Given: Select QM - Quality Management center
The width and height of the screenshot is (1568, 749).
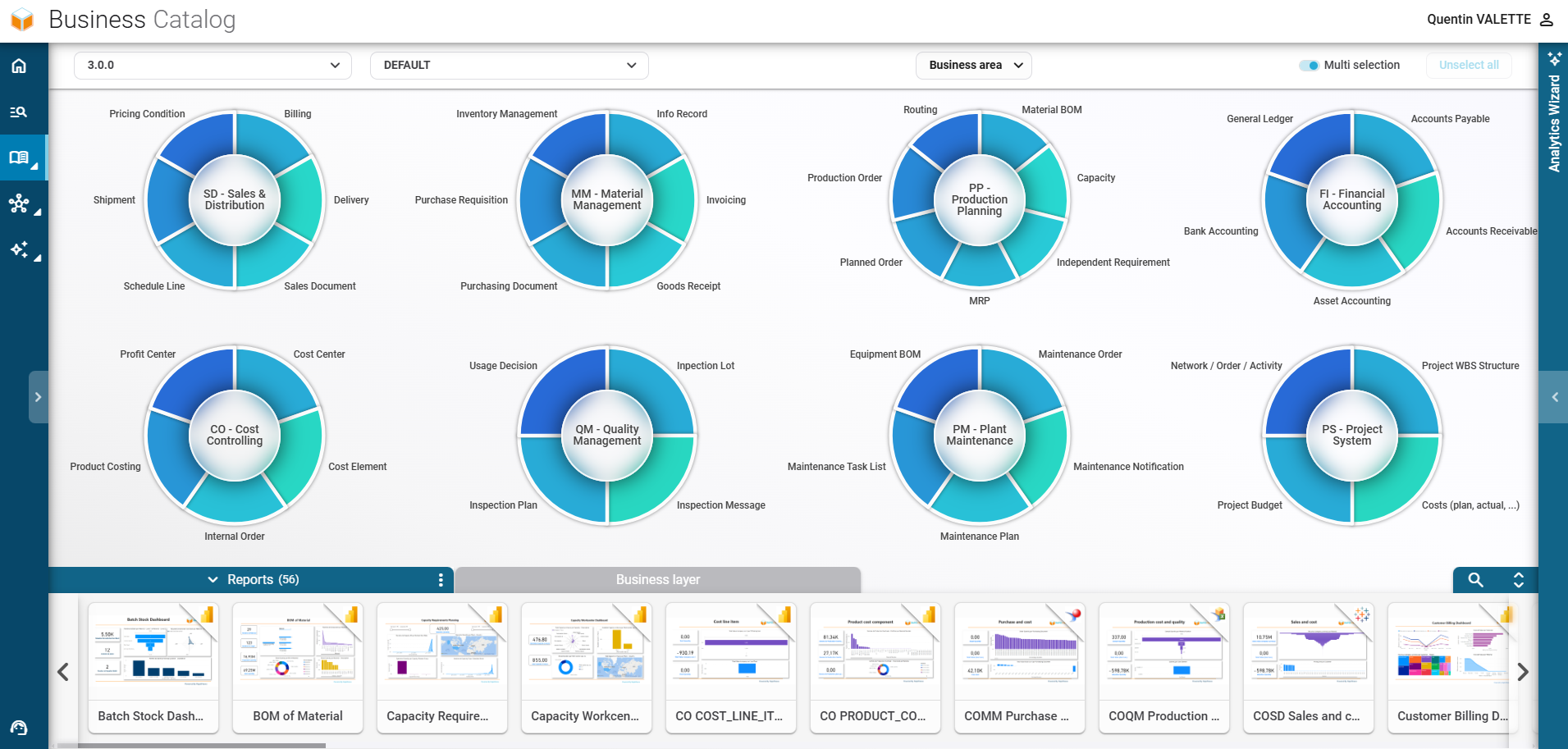Looking at the screenshot, I should click(607, 435).
